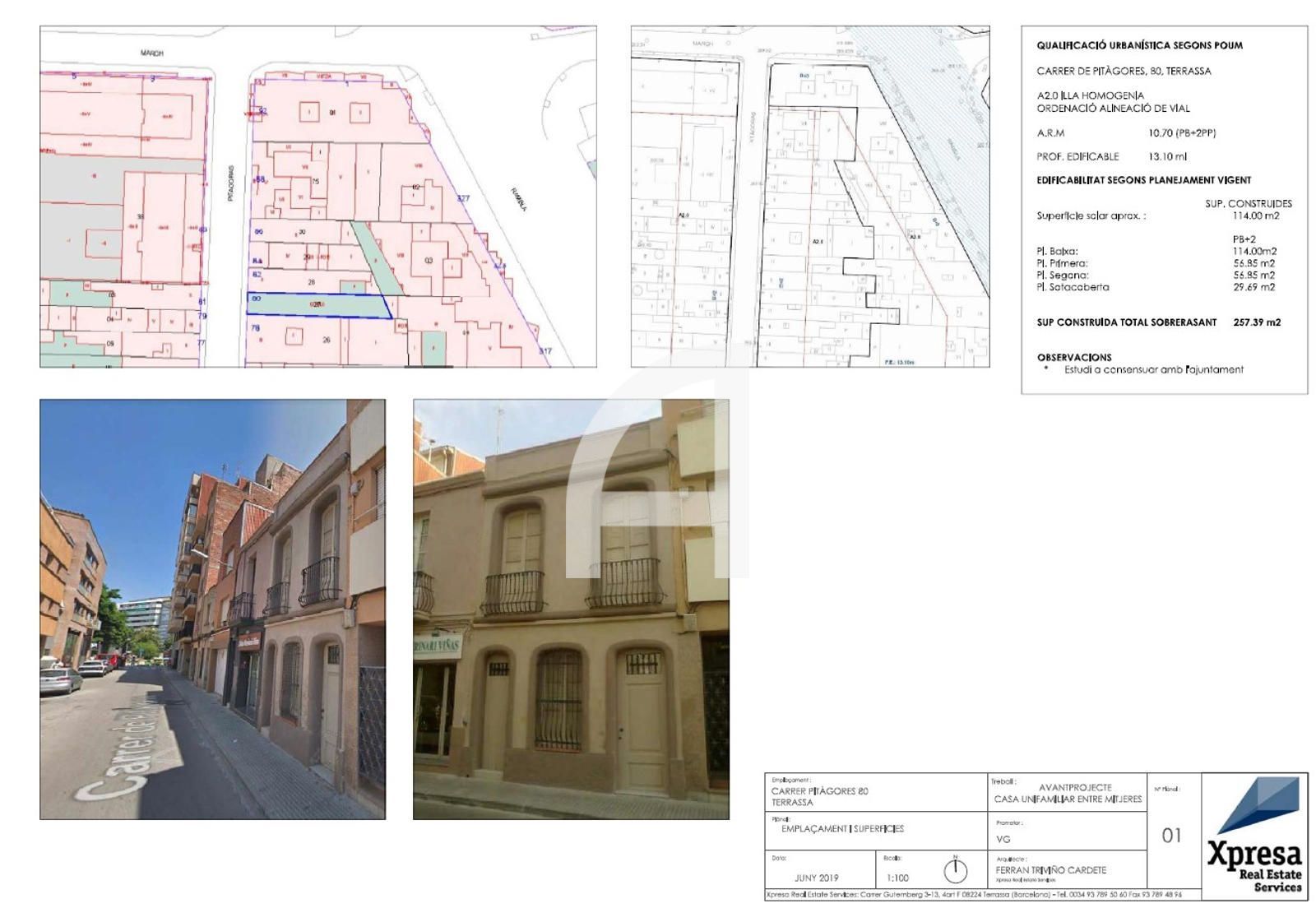Click the architect name Ferran Triviño Cardete
Viewport: 1316px width, 922px height.
1051,869
